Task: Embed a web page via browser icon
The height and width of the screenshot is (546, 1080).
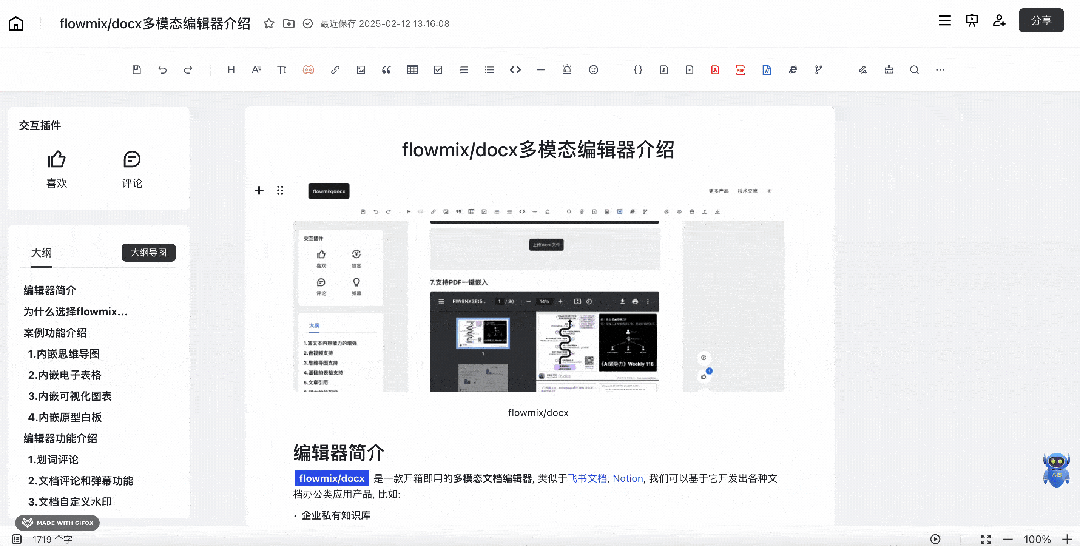Action: click(x=793, y=70)
